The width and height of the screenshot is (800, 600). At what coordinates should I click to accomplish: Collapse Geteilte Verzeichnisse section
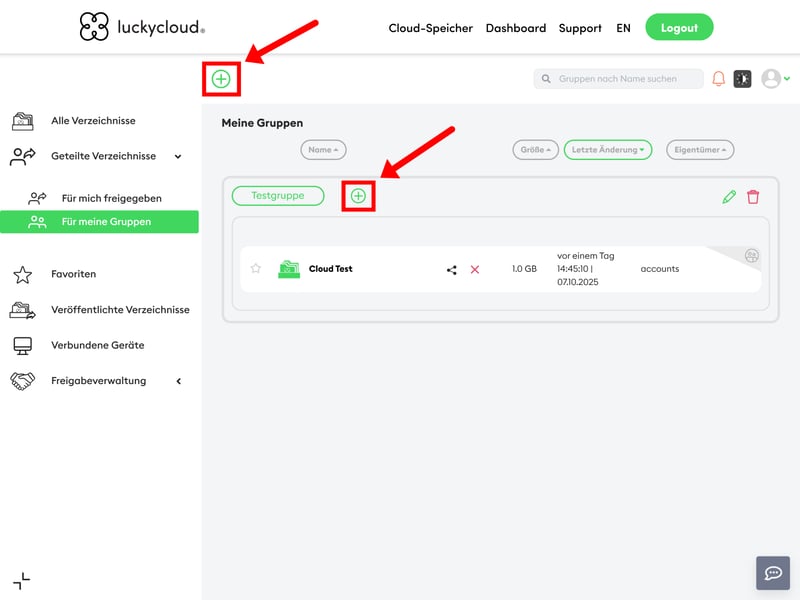[x=178, y=157]
